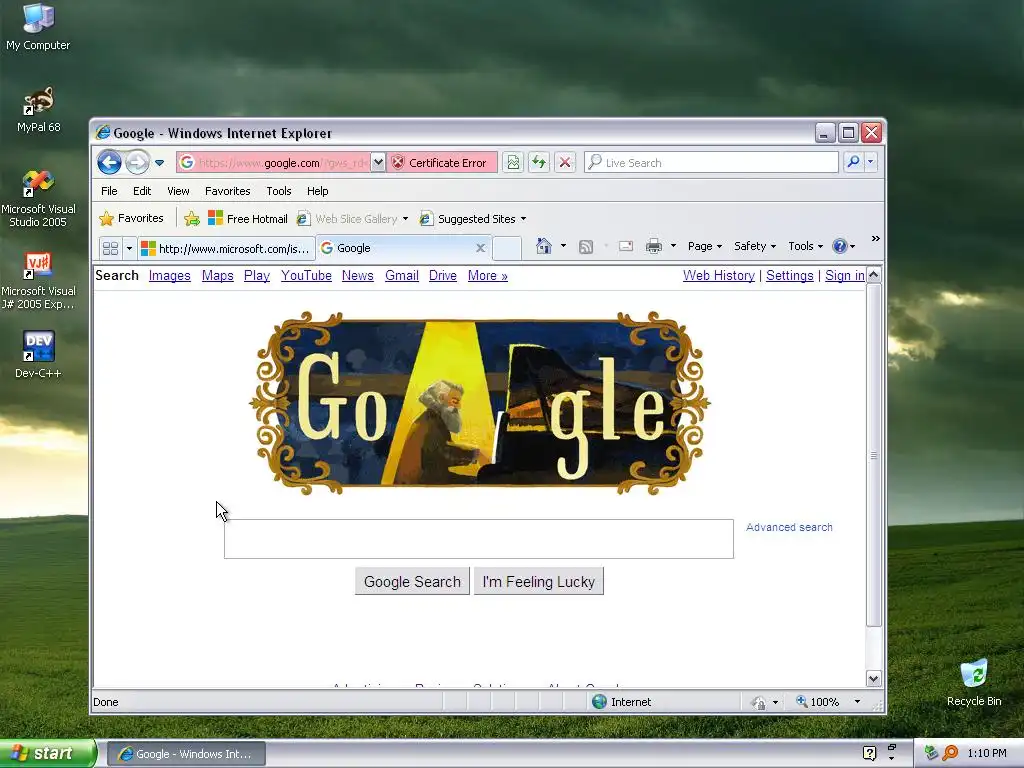Screen dimensions: 1024x768
Task: Click the RSS Feeds icon
Action: click(586, 246)
